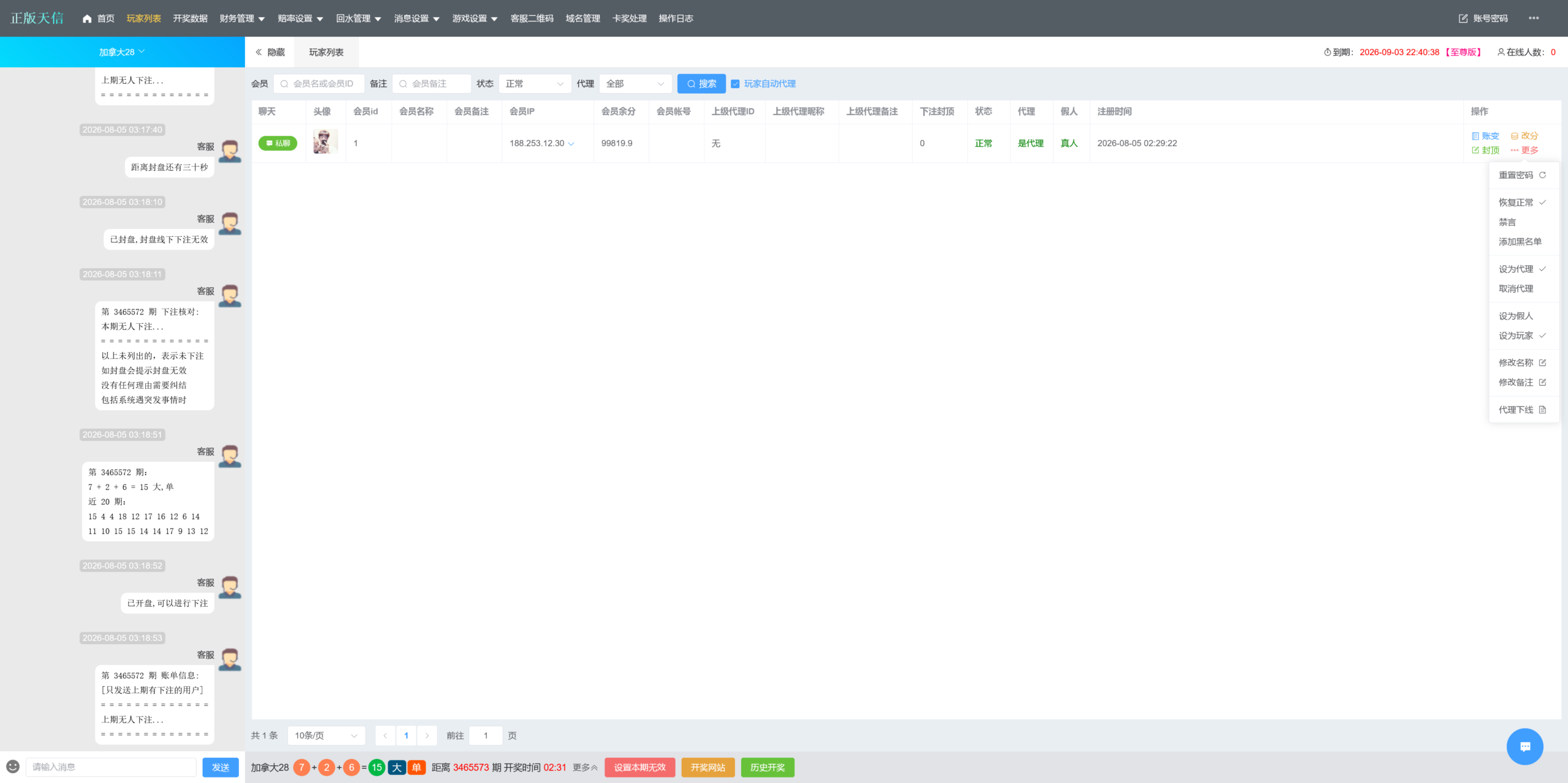The image size is (1568, 783).
Task: Go to 玩家列表 in top navigation
Action: coord(144,18)
